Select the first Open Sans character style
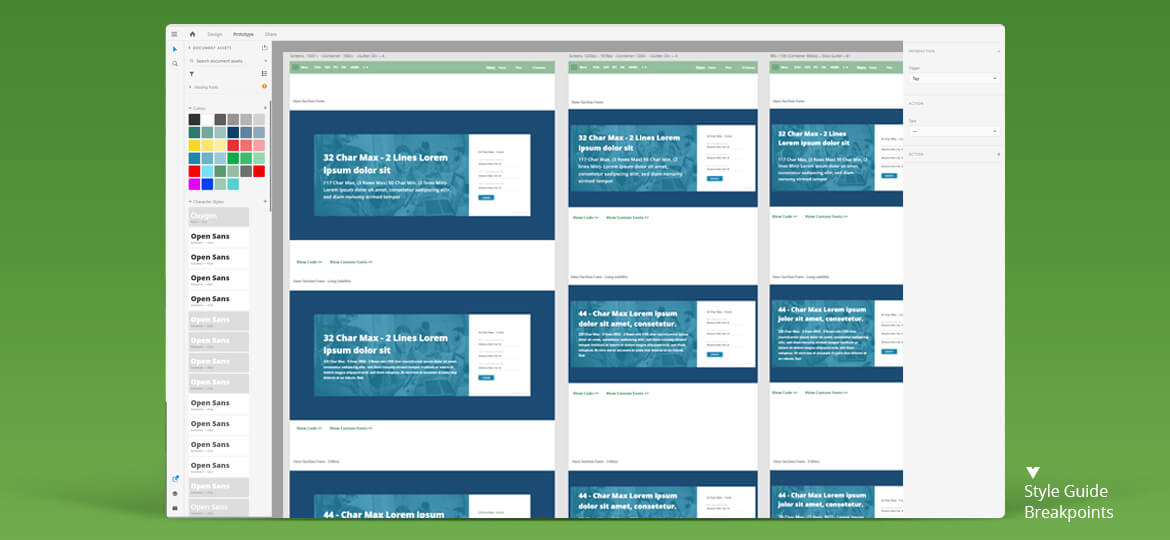The image size is (1170, 540). pyautogui.click(x=219, y=238)
